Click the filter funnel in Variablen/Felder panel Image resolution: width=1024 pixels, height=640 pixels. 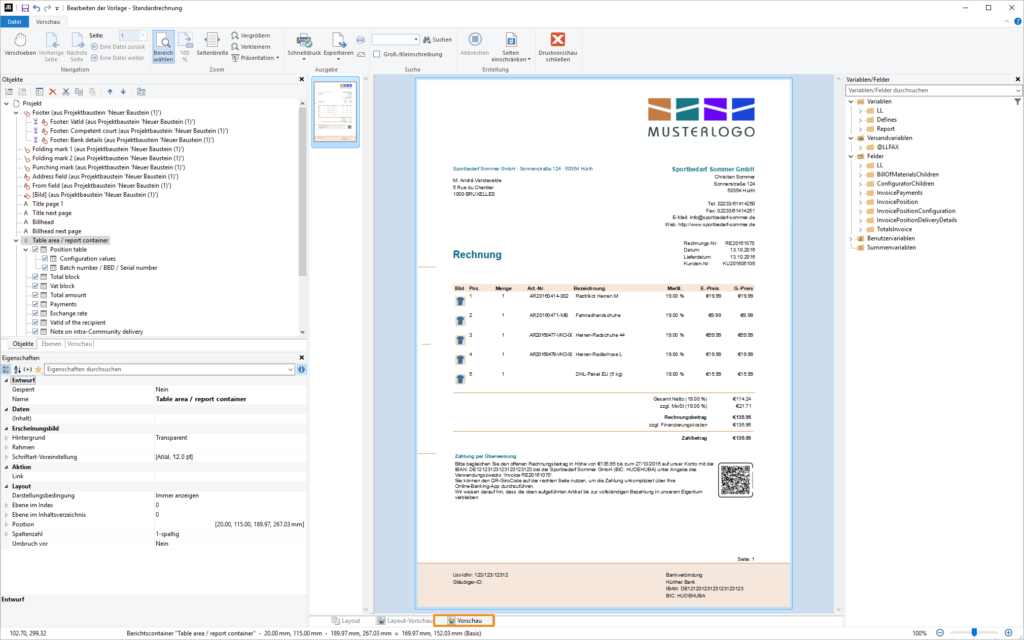[1017, 102]
